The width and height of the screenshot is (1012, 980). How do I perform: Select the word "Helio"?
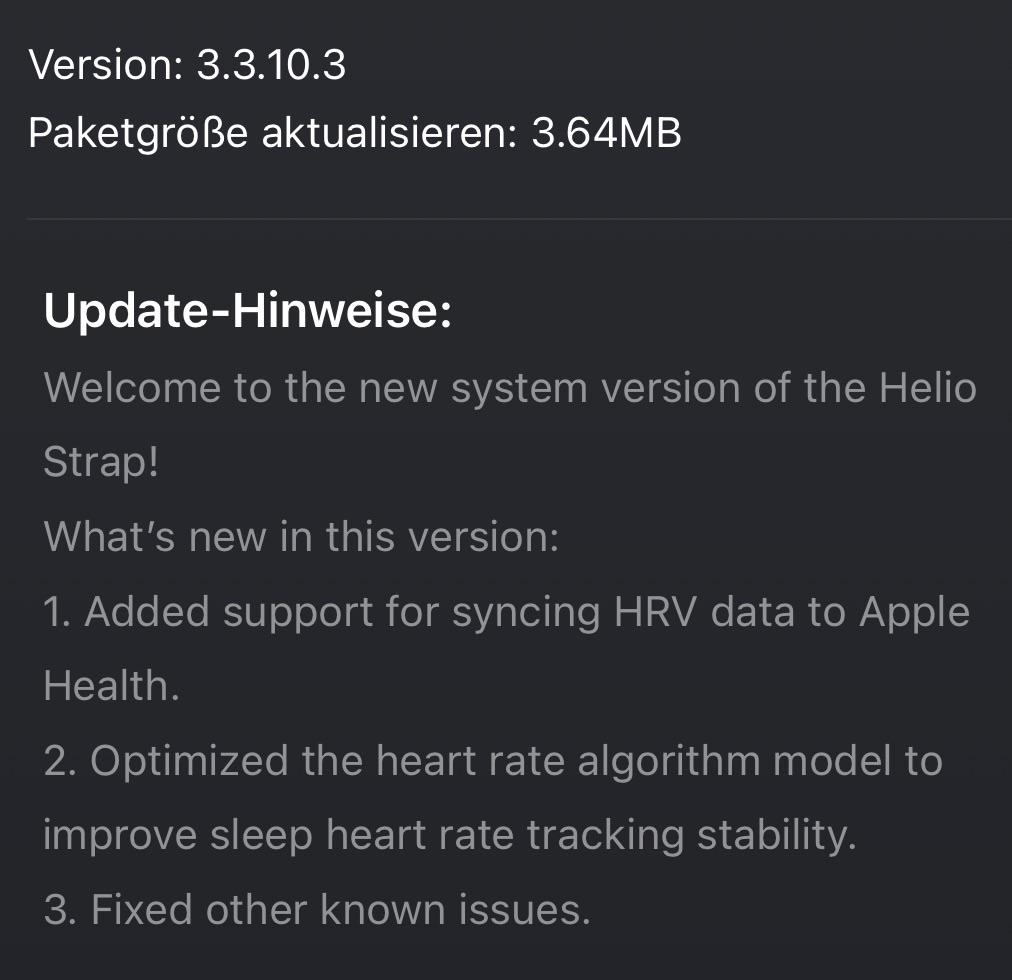click(928, 387)
